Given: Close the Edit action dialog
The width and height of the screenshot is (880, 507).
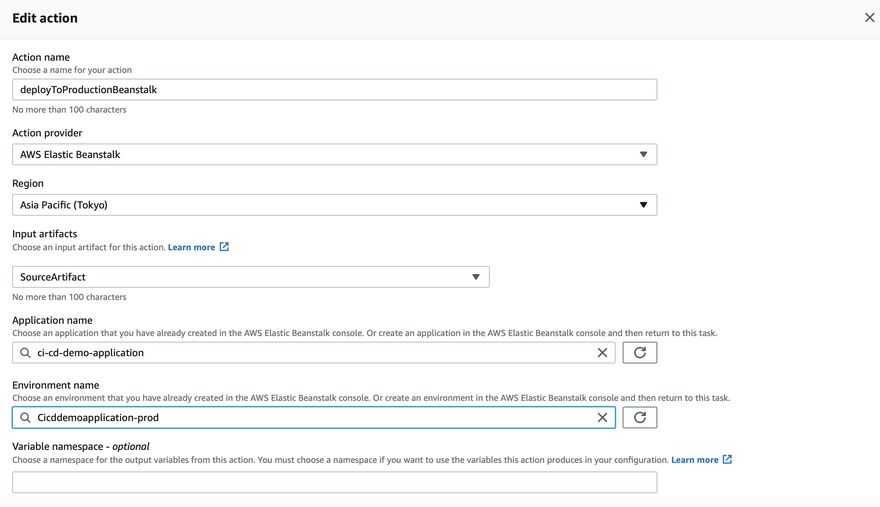Looking at the screenshot, I should pos(869,18).
